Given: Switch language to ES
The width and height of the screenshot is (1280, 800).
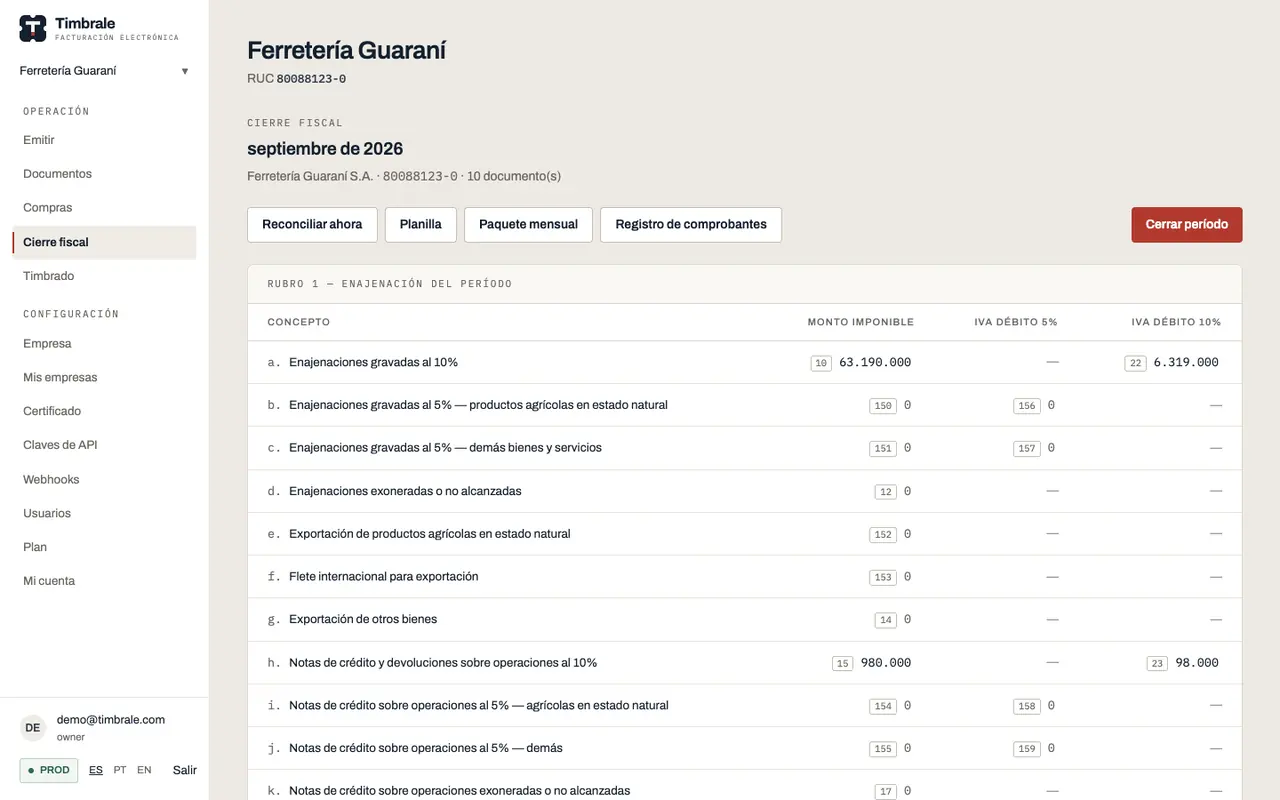Looking at the screenshot, I should pos(96,770).
